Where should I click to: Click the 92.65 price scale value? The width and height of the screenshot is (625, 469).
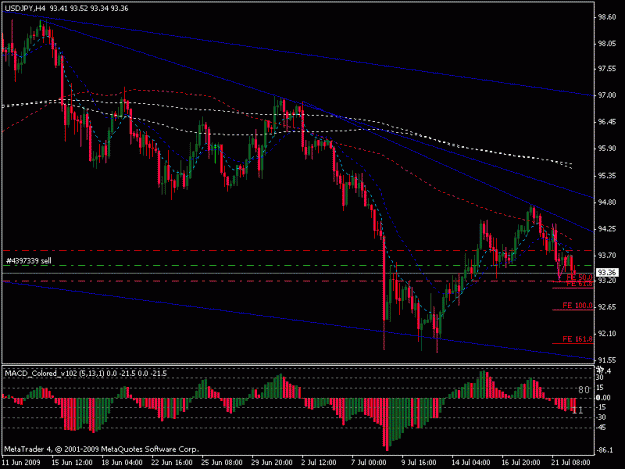point(606,307)
